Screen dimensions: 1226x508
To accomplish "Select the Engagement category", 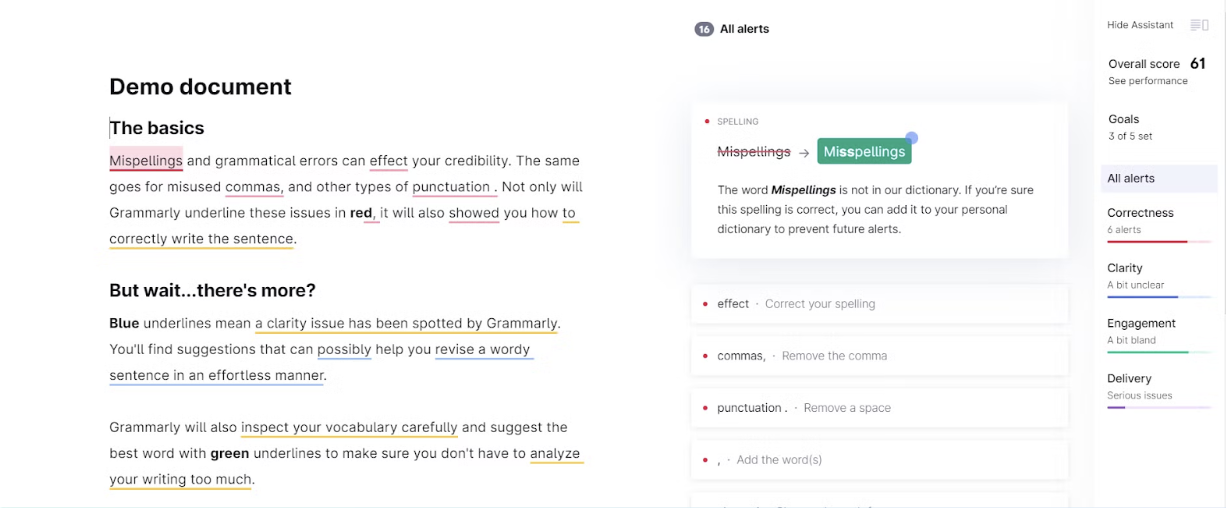I will pyautogui.click(x=1159, y=334).
